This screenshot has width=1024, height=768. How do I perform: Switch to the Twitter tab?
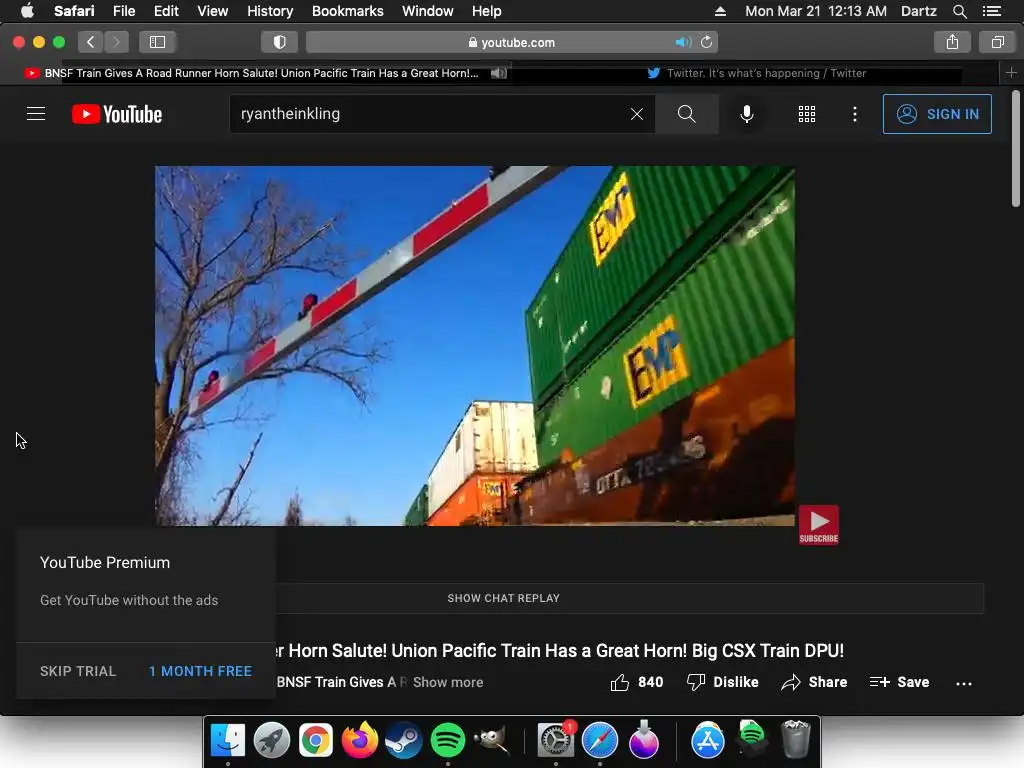[757, 73]
